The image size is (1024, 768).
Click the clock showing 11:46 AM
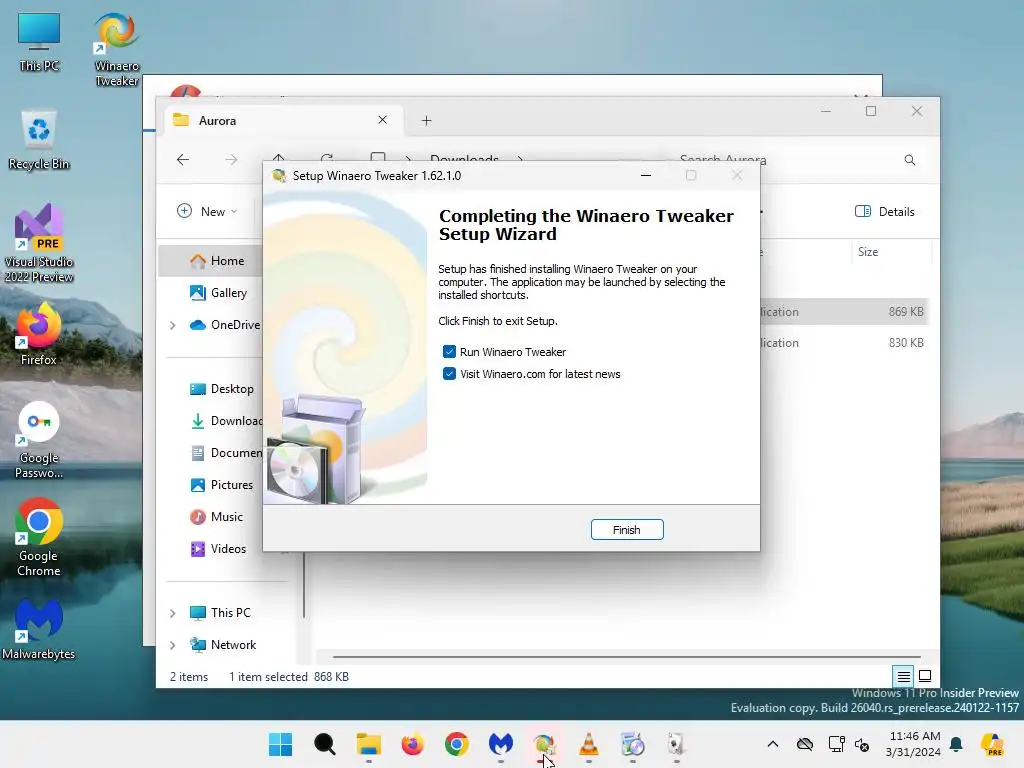coord(914,736)
